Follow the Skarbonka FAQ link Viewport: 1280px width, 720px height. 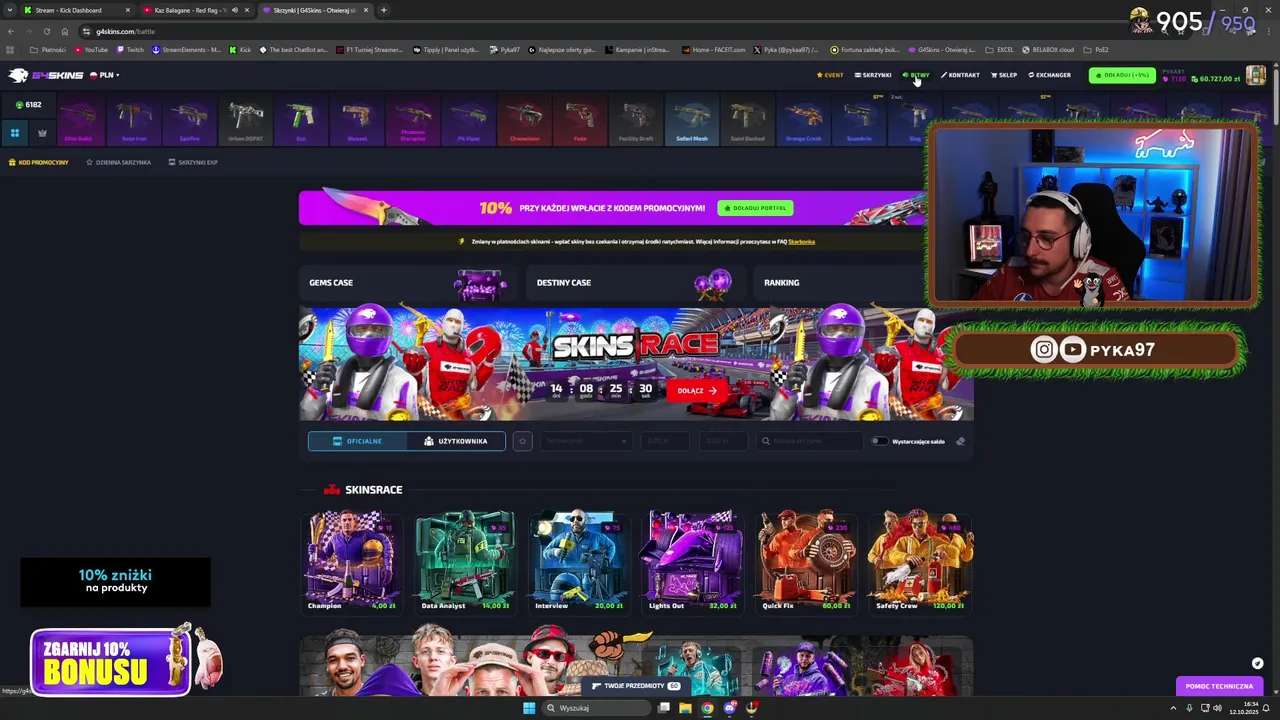tap(801, 241)
